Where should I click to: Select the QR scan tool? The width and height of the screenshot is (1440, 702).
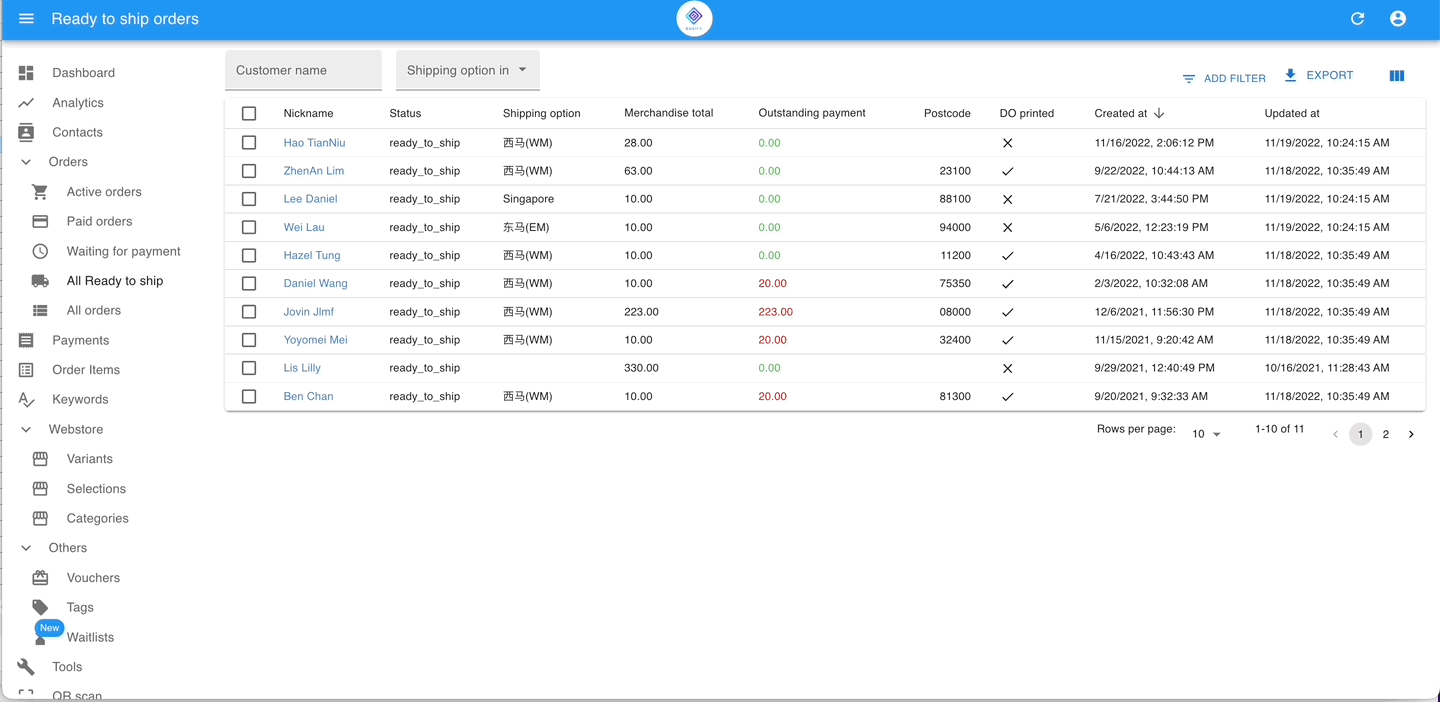pos(76,694)
